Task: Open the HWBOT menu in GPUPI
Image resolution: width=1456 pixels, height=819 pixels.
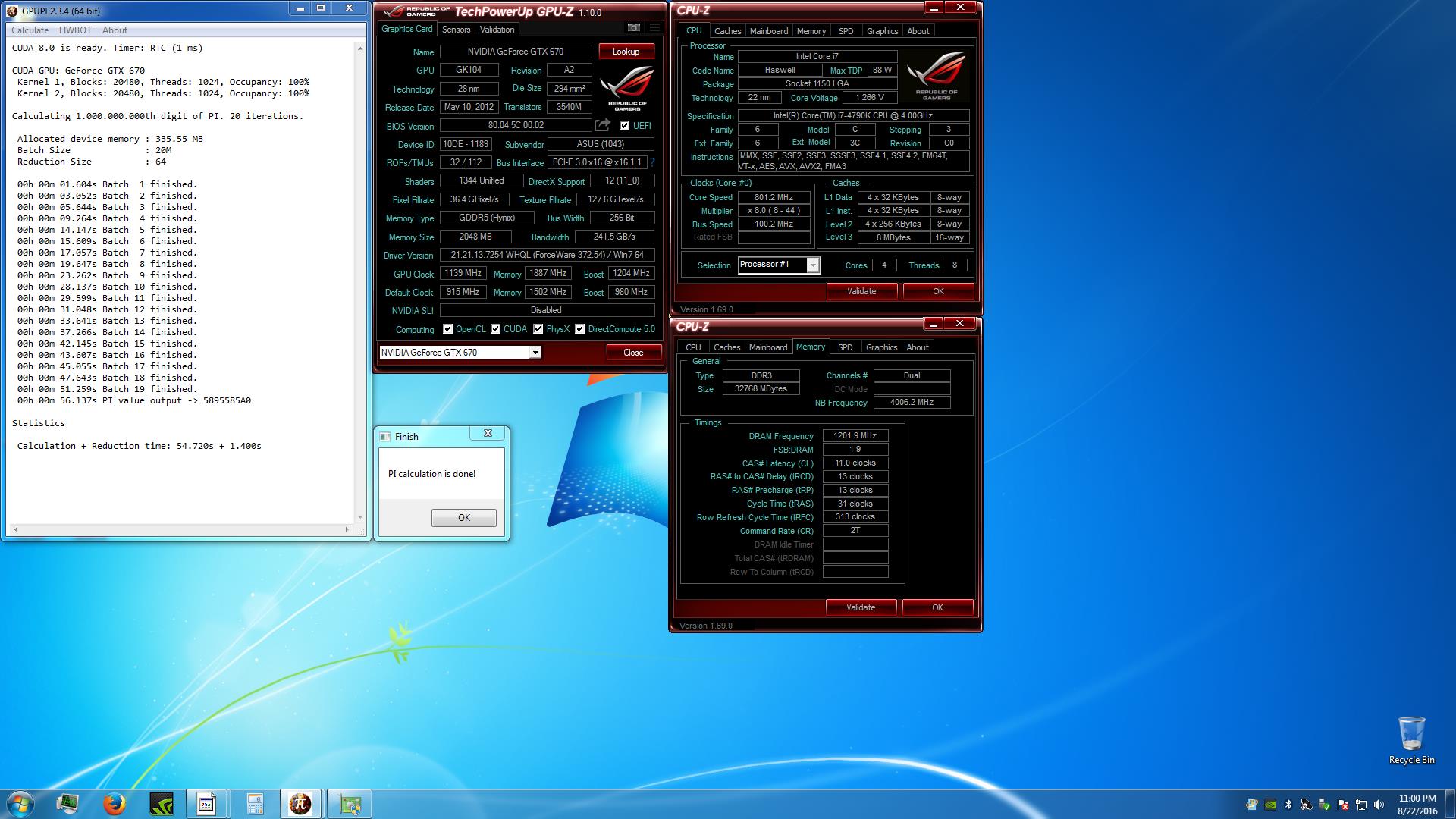Action: 75,30
